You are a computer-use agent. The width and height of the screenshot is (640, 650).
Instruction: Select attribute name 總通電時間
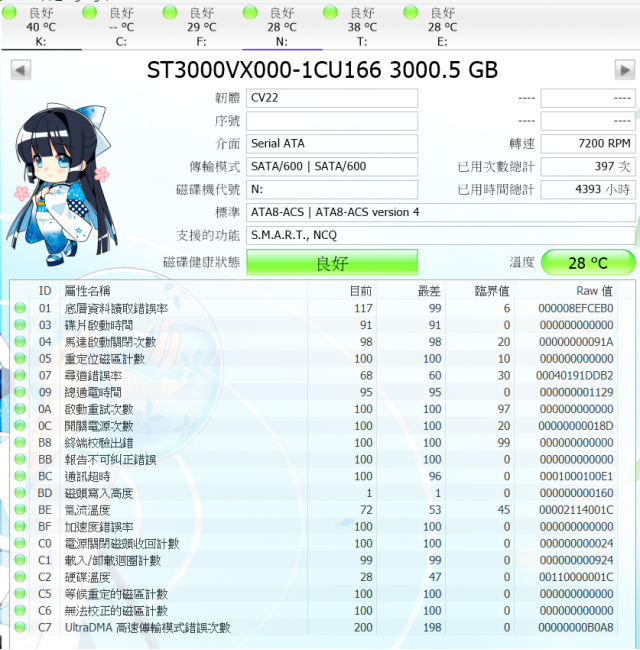[x=93, y=392]
